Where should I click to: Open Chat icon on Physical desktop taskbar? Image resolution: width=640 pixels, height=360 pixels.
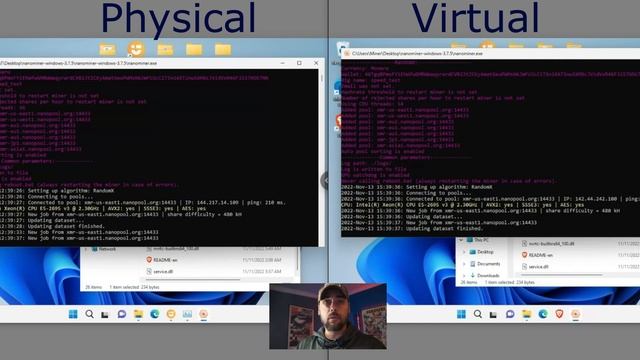(122, 314)
